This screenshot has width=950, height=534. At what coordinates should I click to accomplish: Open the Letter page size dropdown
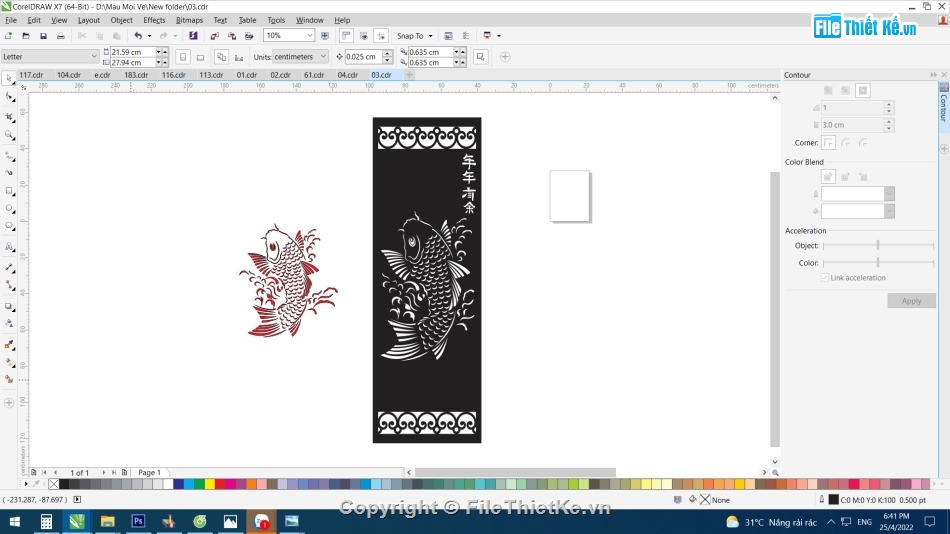(x=94, y=56)
